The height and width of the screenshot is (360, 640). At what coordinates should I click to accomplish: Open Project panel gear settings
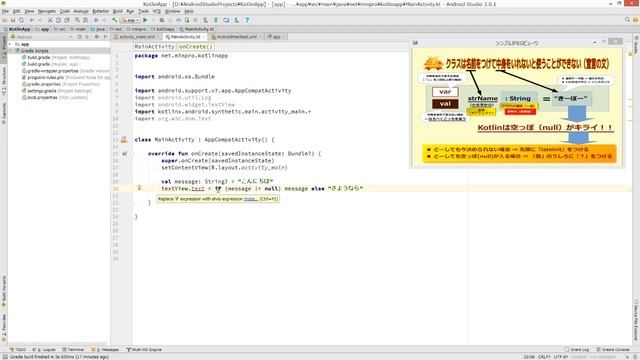point(97,37)
